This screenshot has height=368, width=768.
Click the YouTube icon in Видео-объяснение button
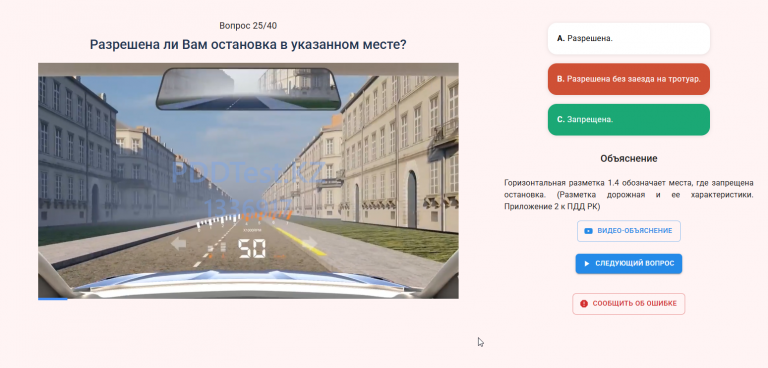tap(589, 231)
